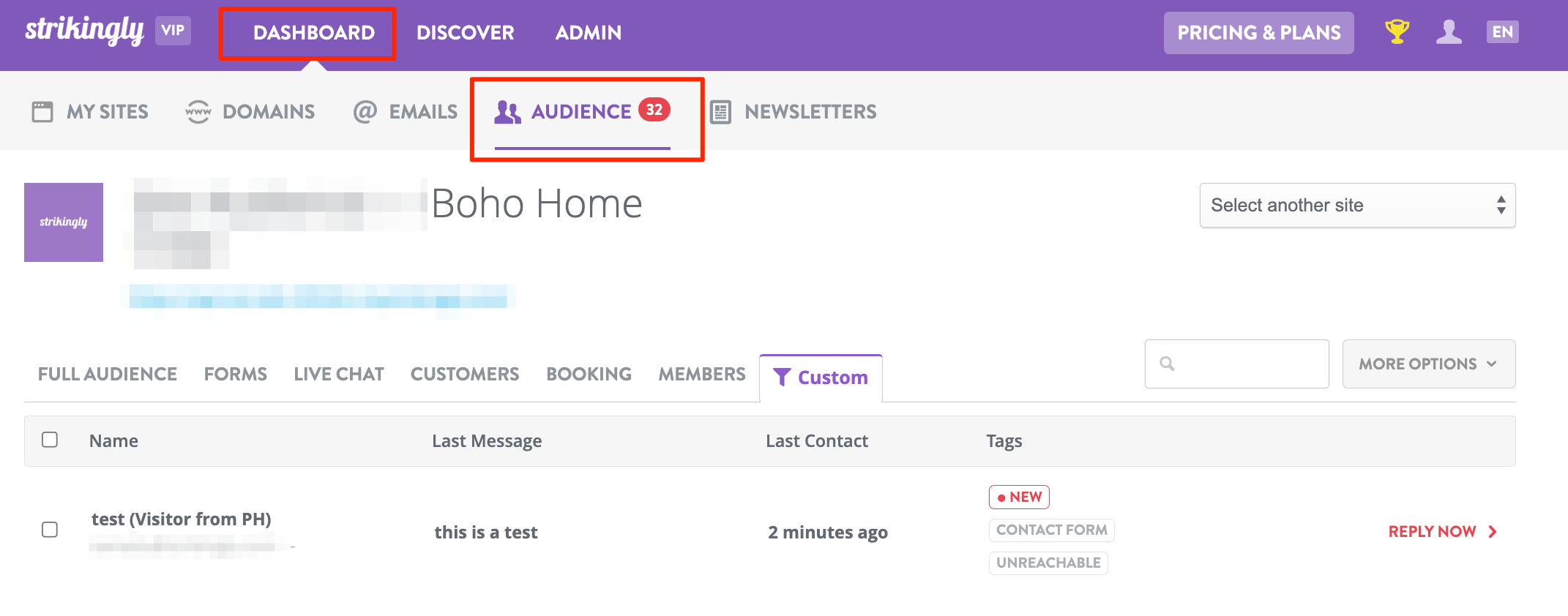This screenshot has height=616, width=1568.
Task: Select the Custom filter tab
Action: point(821,378)
